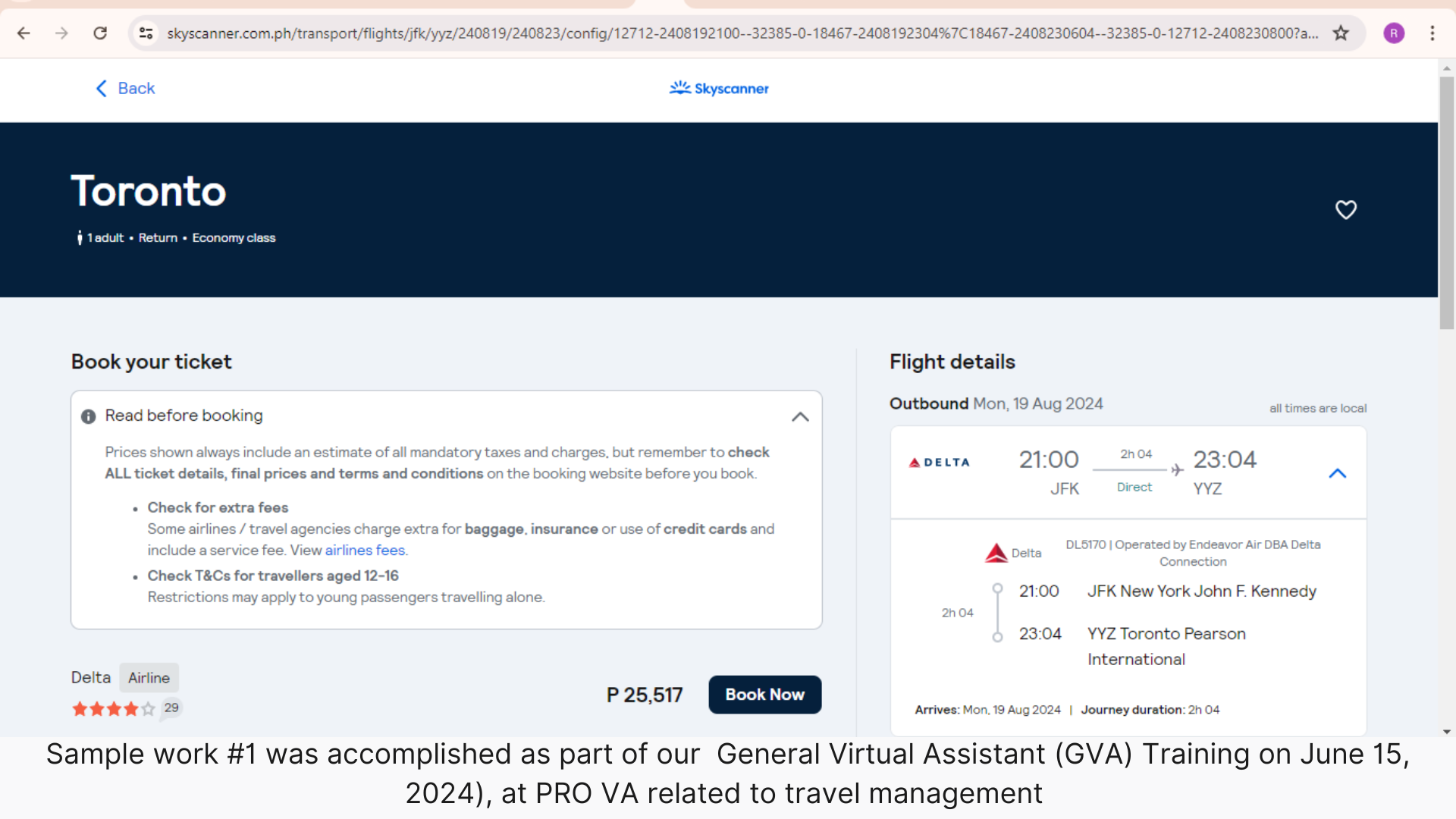Viewport: 1456px width, 819px height.
Task: Click the browser back arrow
Action: coord(24,33)
